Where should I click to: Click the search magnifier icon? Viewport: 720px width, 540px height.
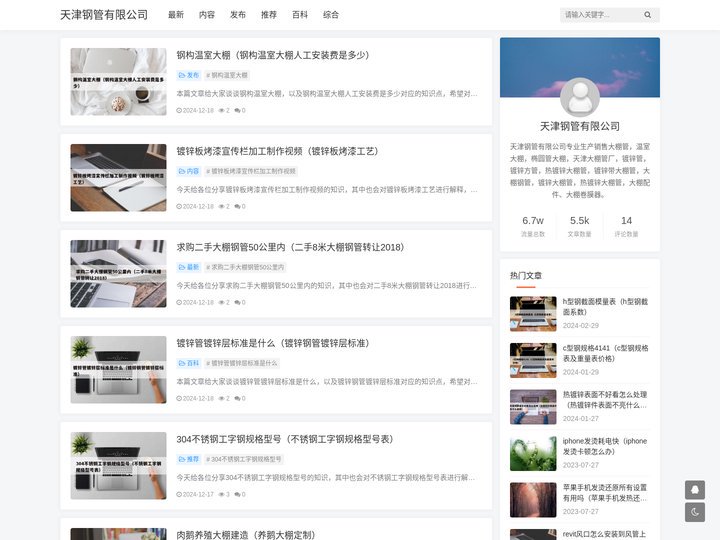click(647, 15)
